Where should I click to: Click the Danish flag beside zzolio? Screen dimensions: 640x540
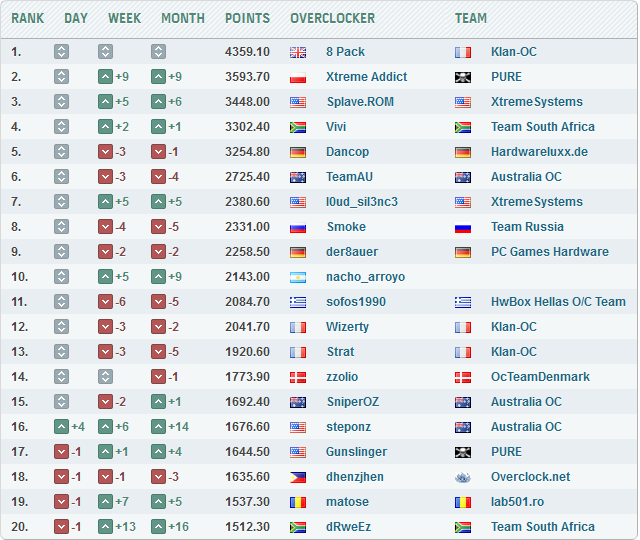(x=298, y=377)
